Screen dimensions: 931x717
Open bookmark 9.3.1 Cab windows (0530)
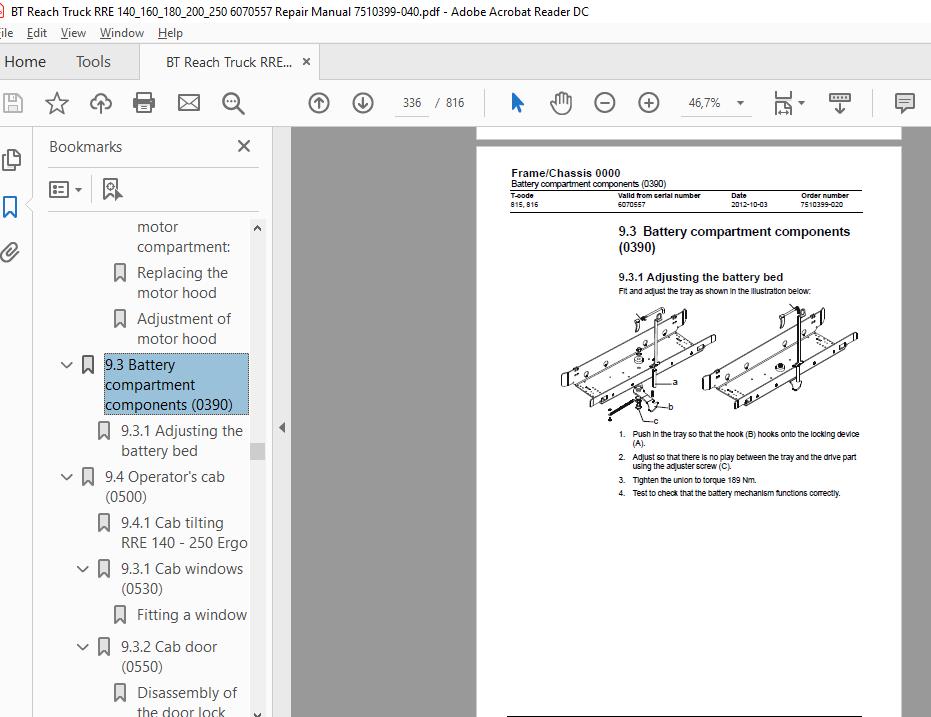click(x=182, y=579)
